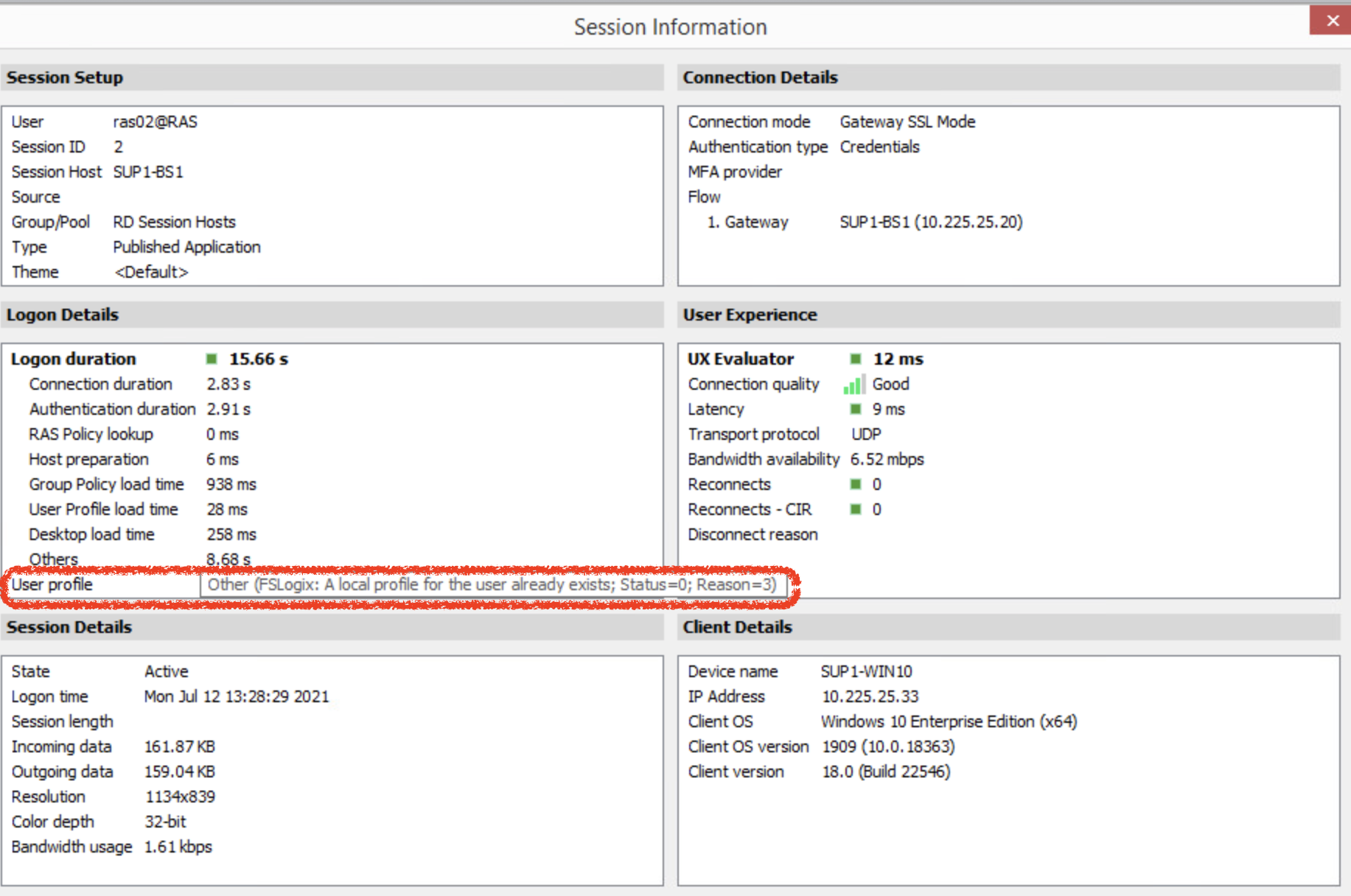The width and height of the screenshot is (1351, 896).
Task: Close the Session Information dialog
Action: (1332, 21)
